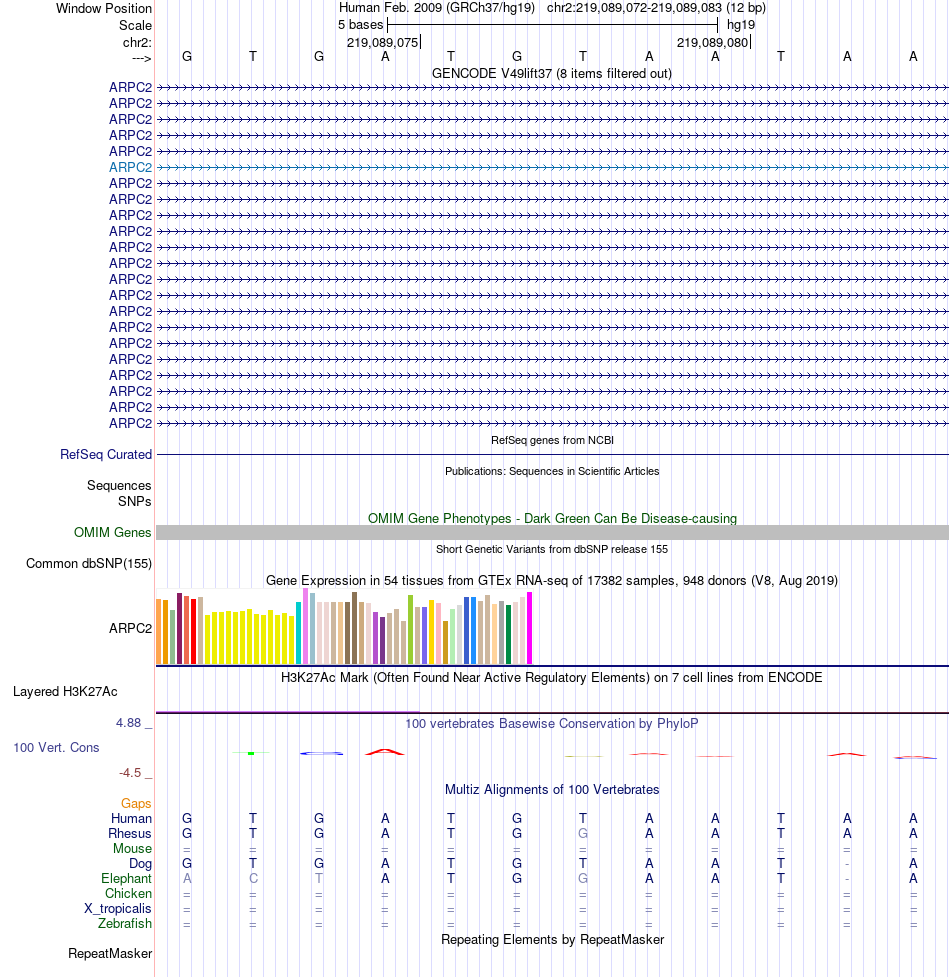Click the gray OMIM Genes bar

552,532
